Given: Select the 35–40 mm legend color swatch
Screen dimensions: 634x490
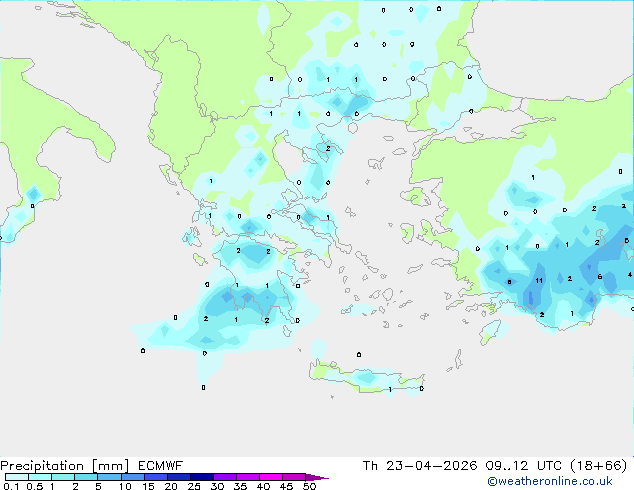Looking at the screenshot, I should coord(248,477).
